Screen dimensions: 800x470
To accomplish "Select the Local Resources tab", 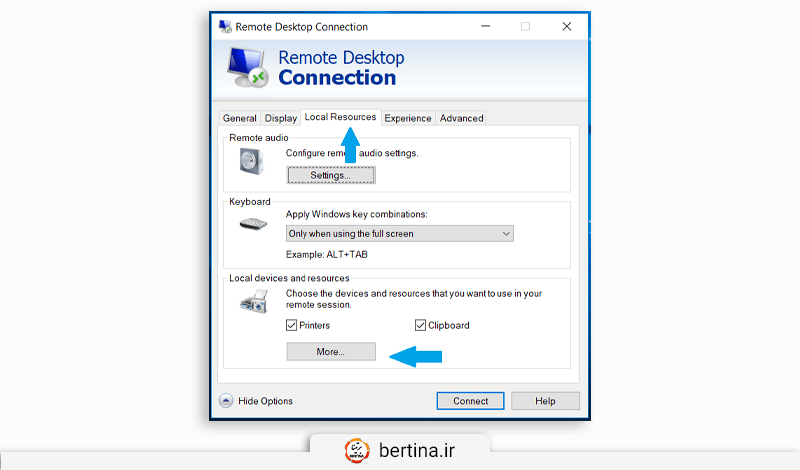I will tap(340, 117).
